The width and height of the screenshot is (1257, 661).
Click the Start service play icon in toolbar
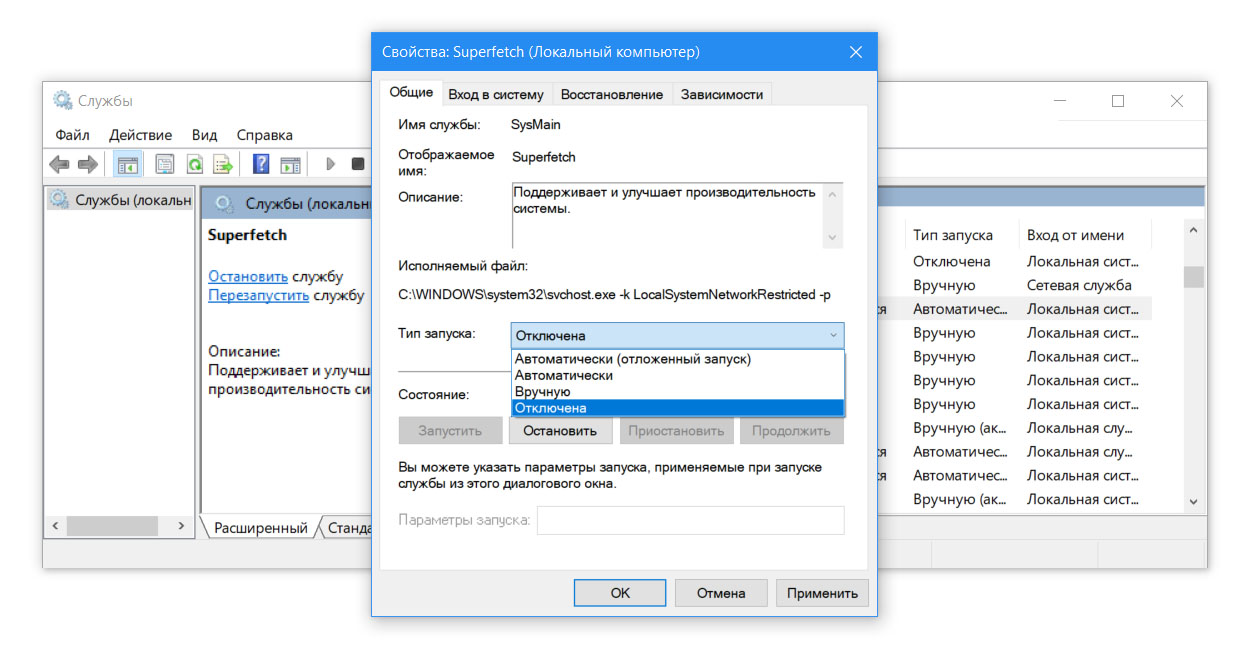click(330, 164)
